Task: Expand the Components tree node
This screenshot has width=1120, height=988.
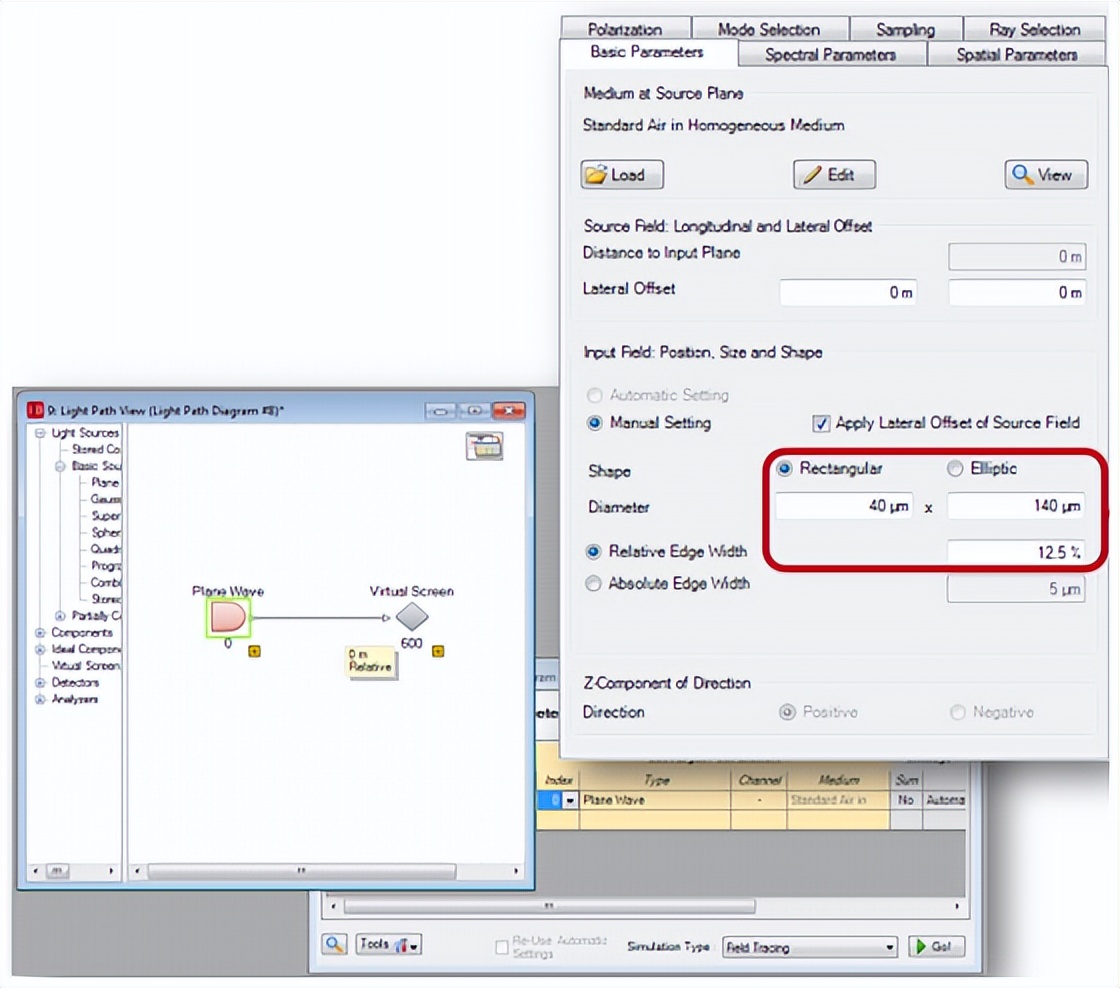Action: point(41,633)
